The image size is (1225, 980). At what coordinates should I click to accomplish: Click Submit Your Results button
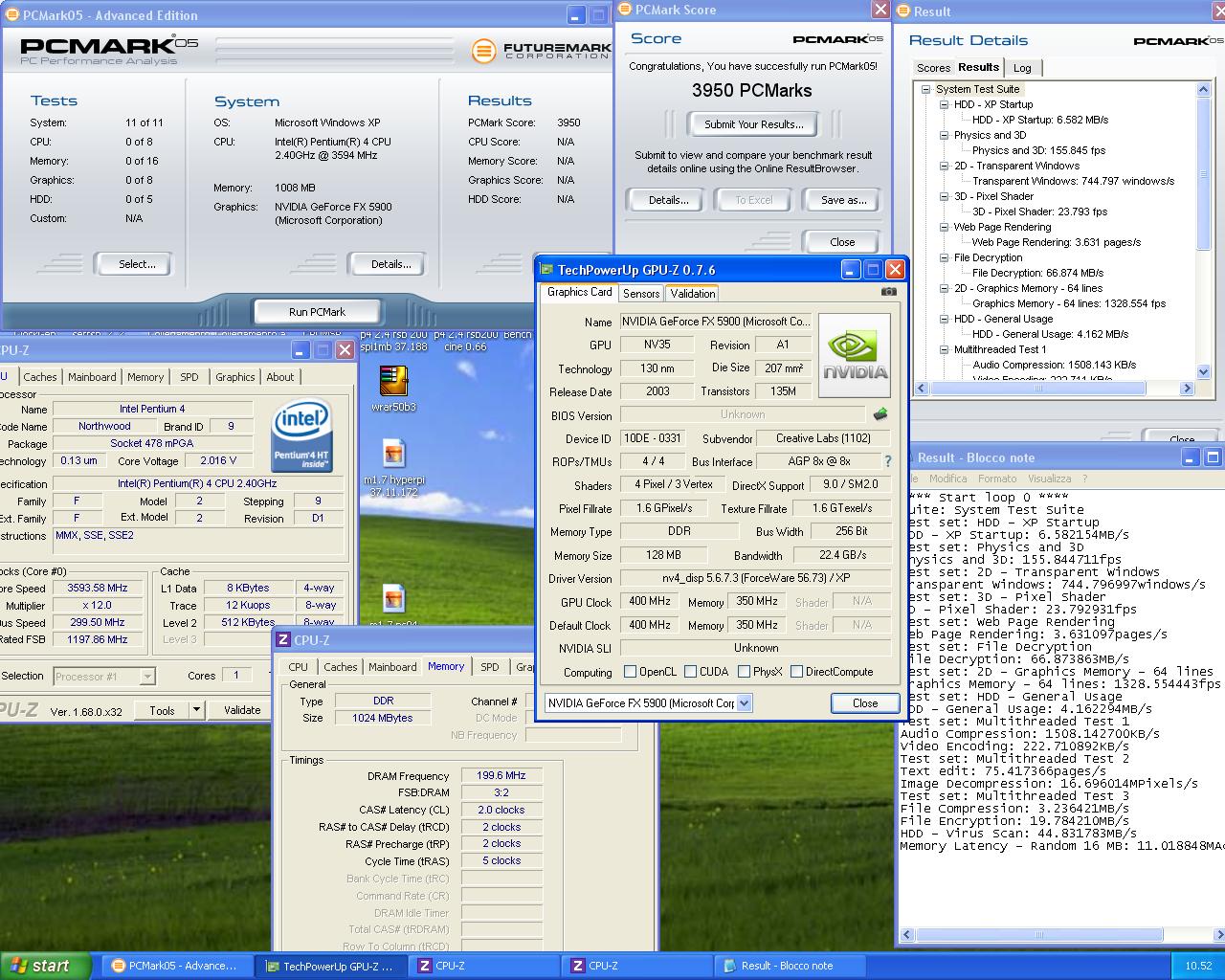click(x=753, y=124)
